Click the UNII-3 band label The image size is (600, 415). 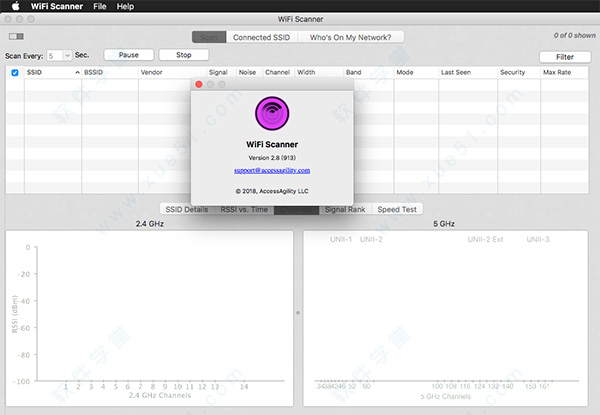pos(538,239)
